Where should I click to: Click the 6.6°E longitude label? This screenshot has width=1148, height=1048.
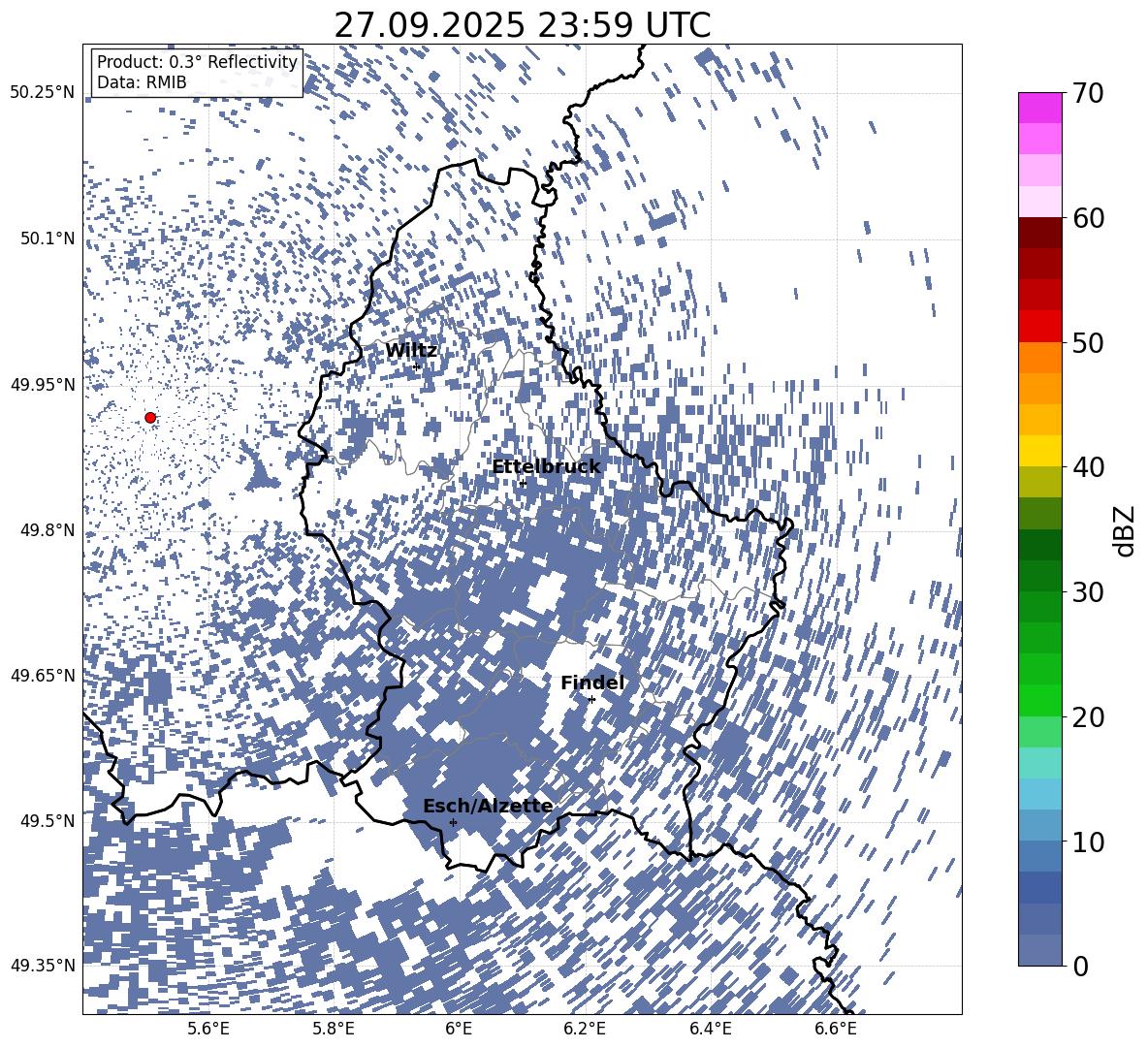click(836, 1030)
